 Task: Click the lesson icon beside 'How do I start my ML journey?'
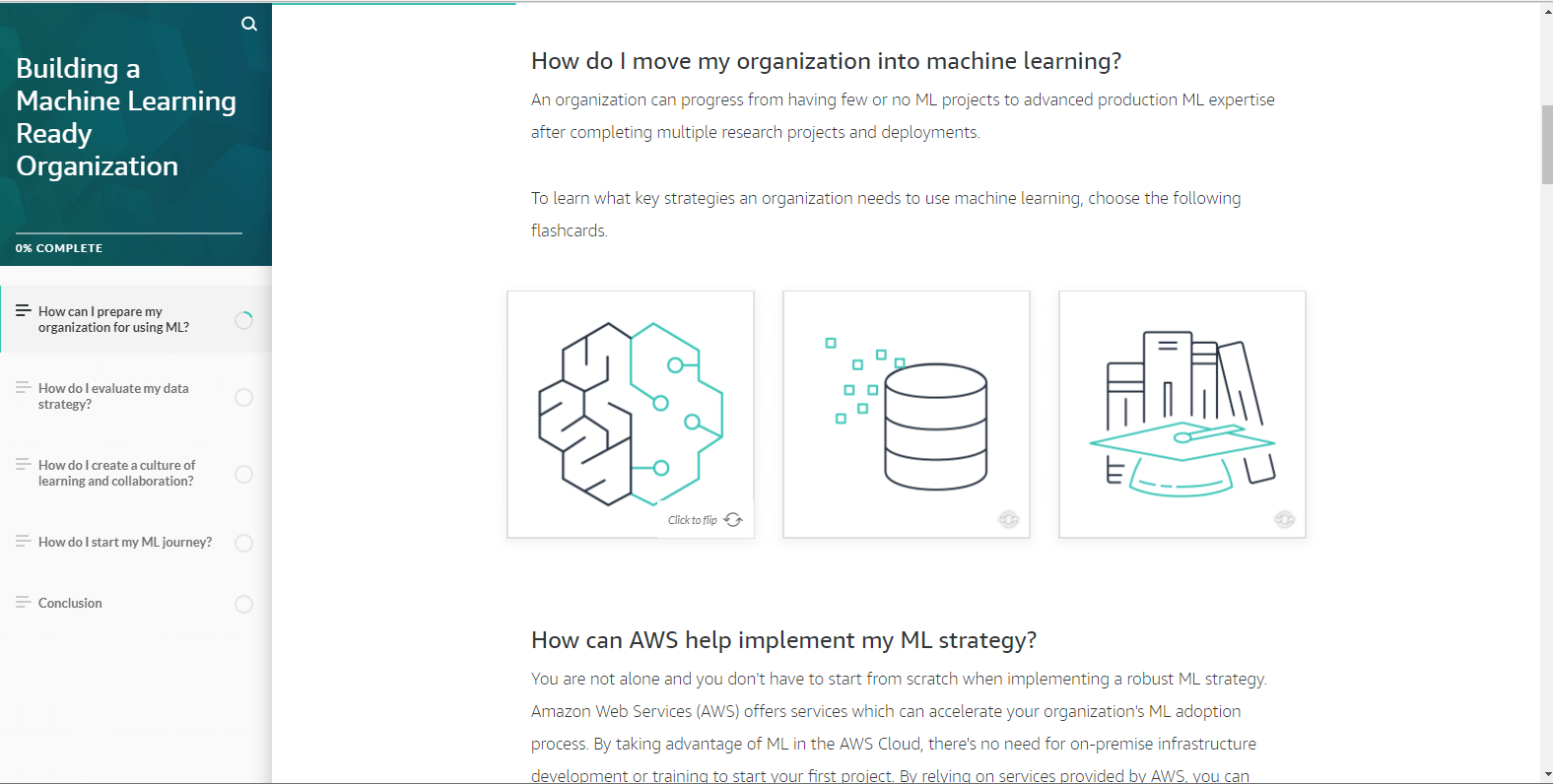pyautogui.click(x=23, y=541)
